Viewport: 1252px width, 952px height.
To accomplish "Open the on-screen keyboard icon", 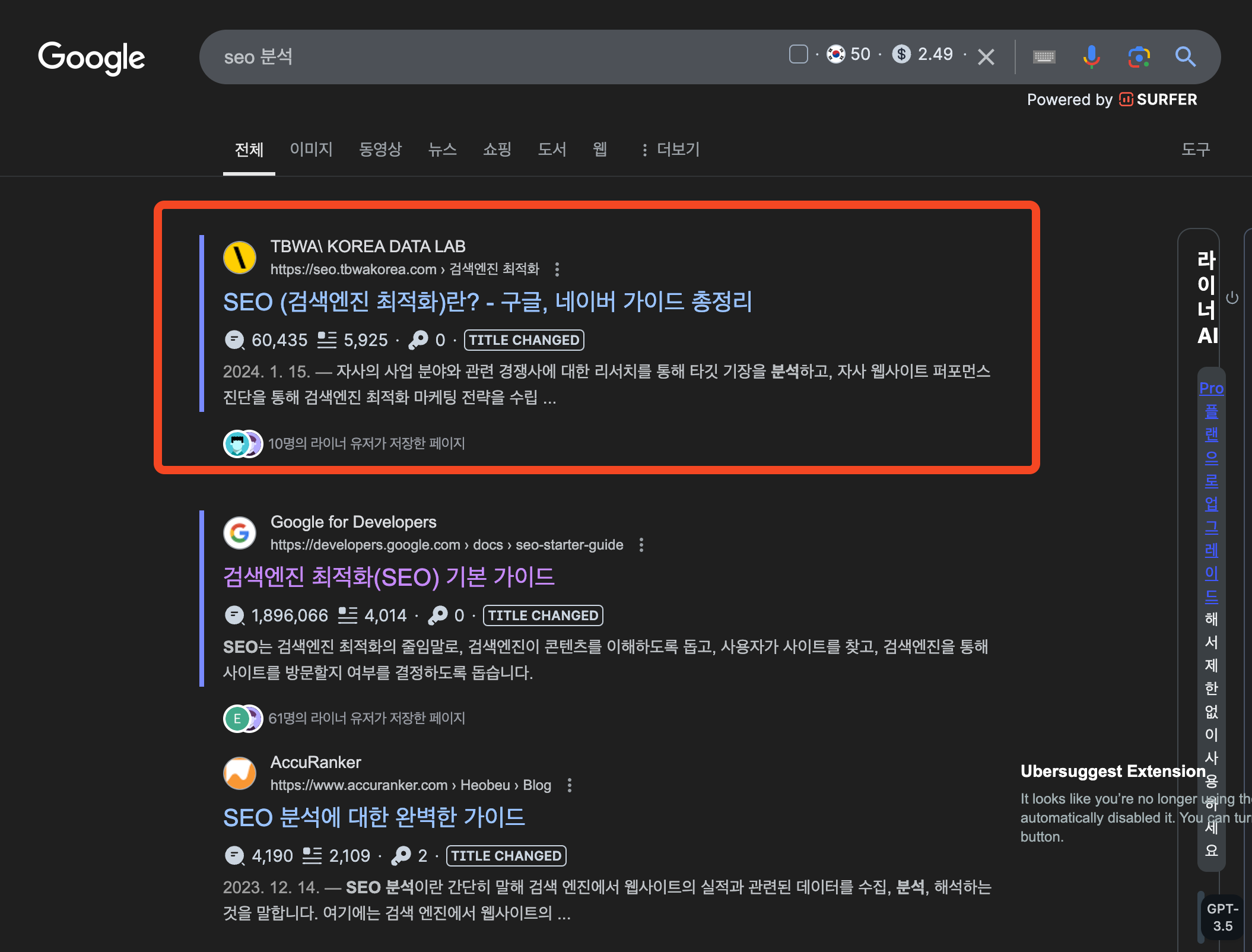I will 1044,57.
